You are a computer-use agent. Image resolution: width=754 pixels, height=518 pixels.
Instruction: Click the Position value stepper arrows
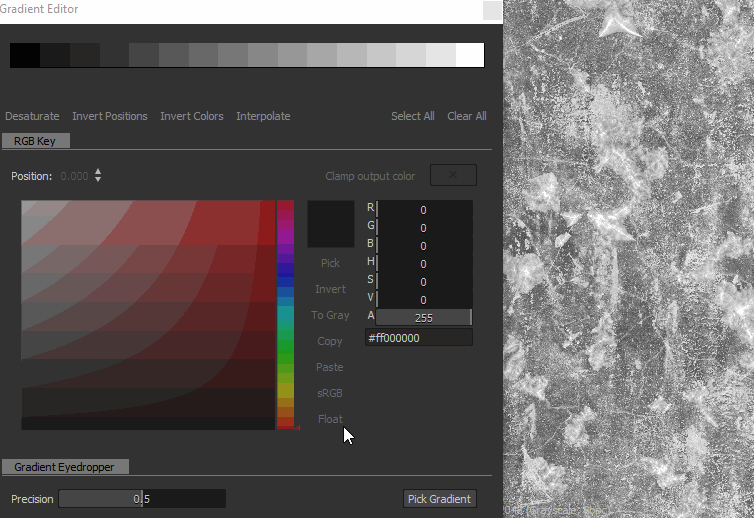pyautogui.click(x=98, y=175)
